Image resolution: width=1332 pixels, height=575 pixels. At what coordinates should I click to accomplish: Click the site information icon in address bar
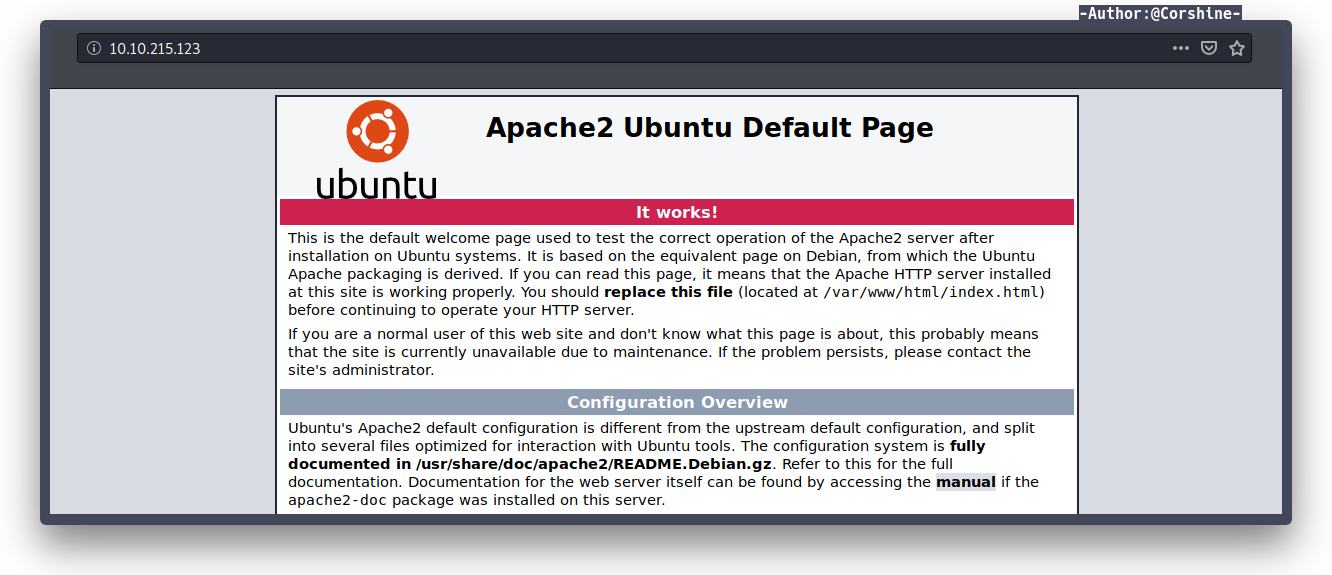tap(94, 48)
